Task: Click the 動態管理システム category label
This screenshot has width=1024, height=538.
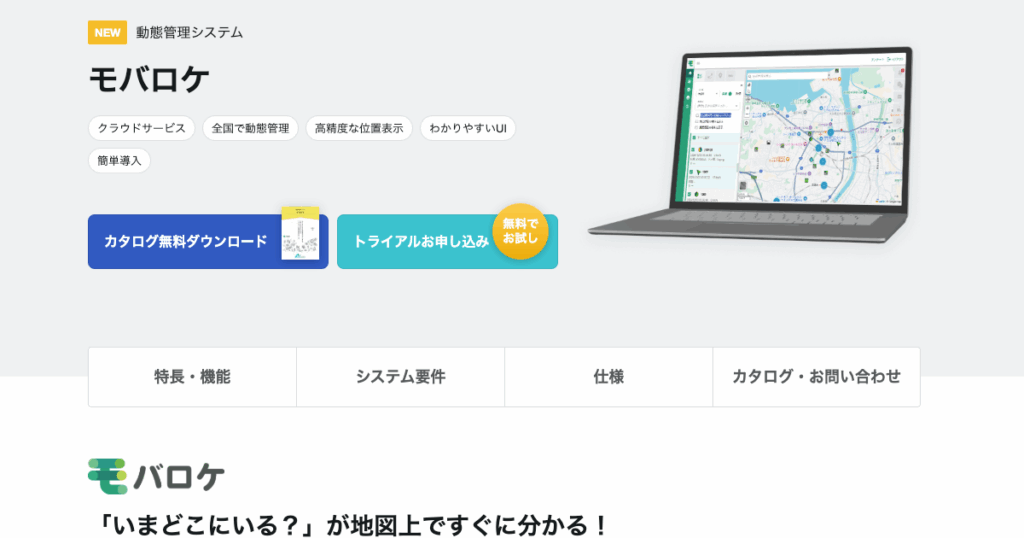Action: [190, 32]
